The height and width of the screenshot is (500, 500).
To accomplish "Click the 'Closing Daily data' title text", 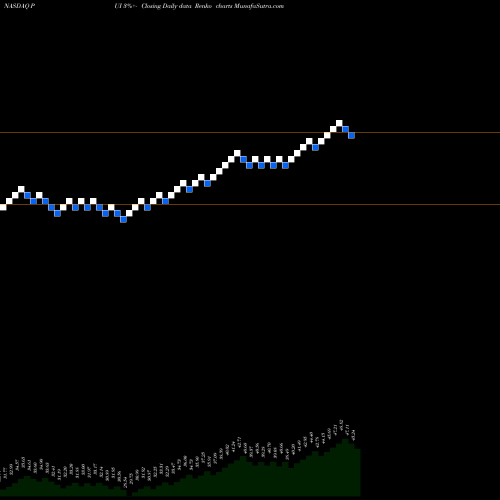I will [x=166, y=6].
